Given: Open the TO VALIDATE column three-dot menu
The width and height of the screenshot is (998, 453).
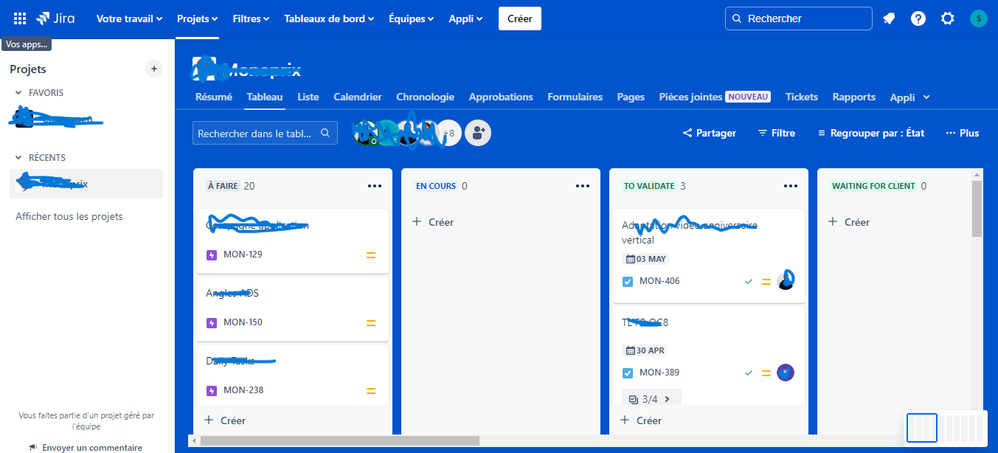Looking at the screenshot, I should click(x=791, y=186).
